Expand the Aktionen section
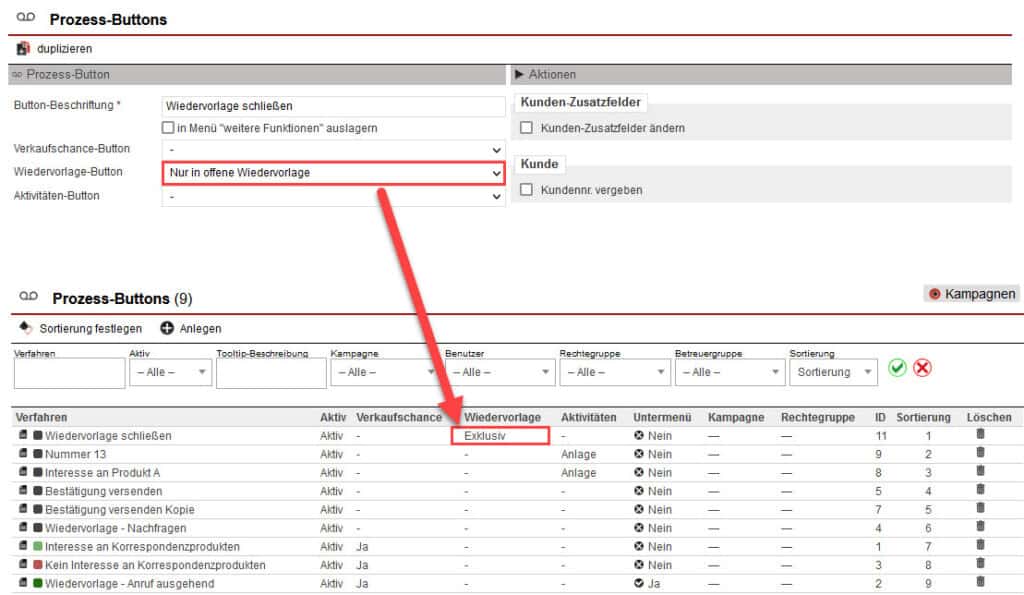 pyautogui.click(x=518, y=73)
